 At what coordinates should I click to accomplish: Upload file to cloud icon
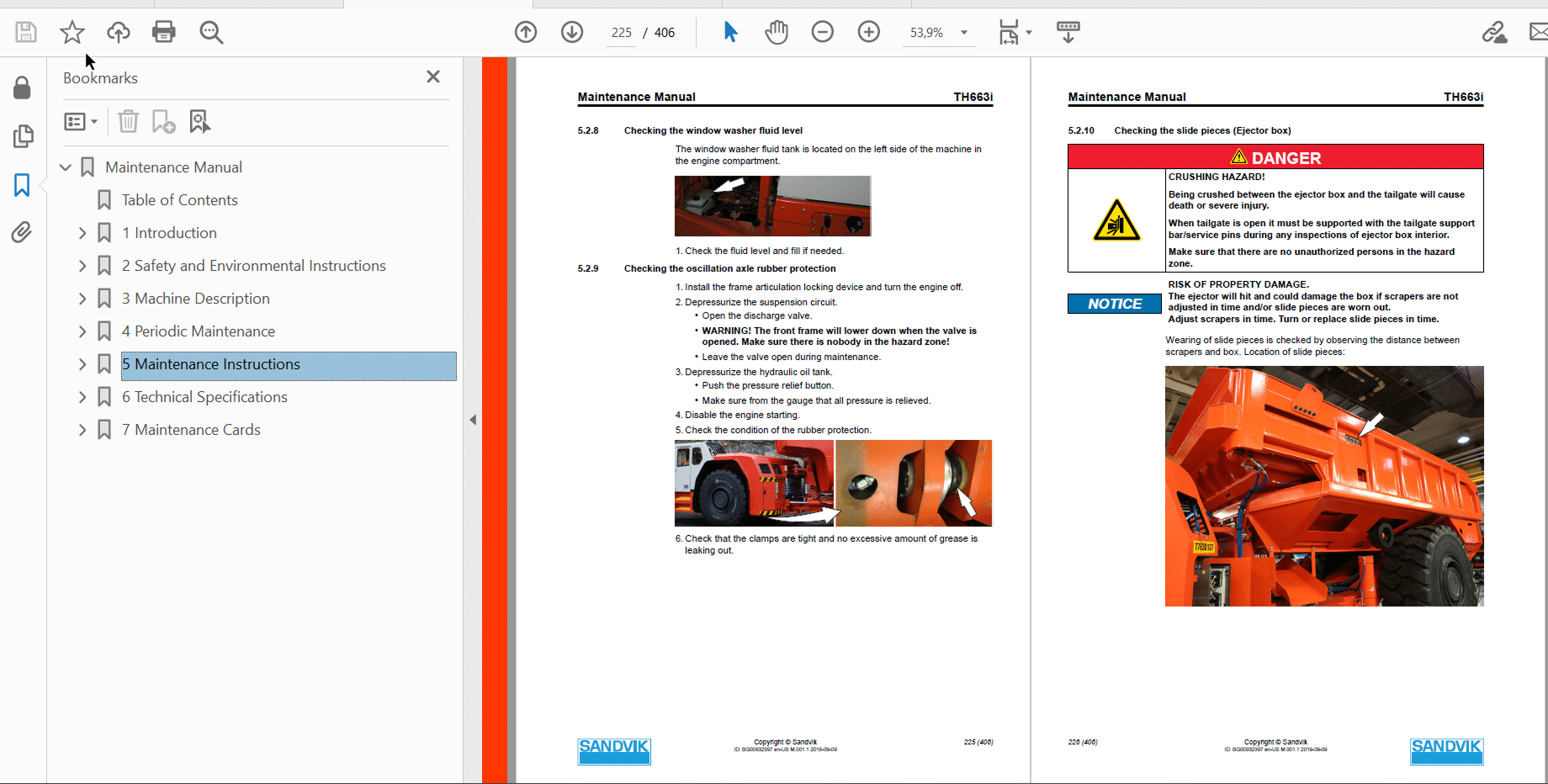[x=119, y=33]
